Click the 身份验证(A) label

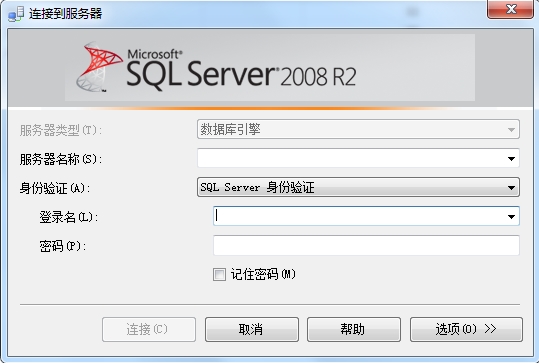tap(54, 188)
